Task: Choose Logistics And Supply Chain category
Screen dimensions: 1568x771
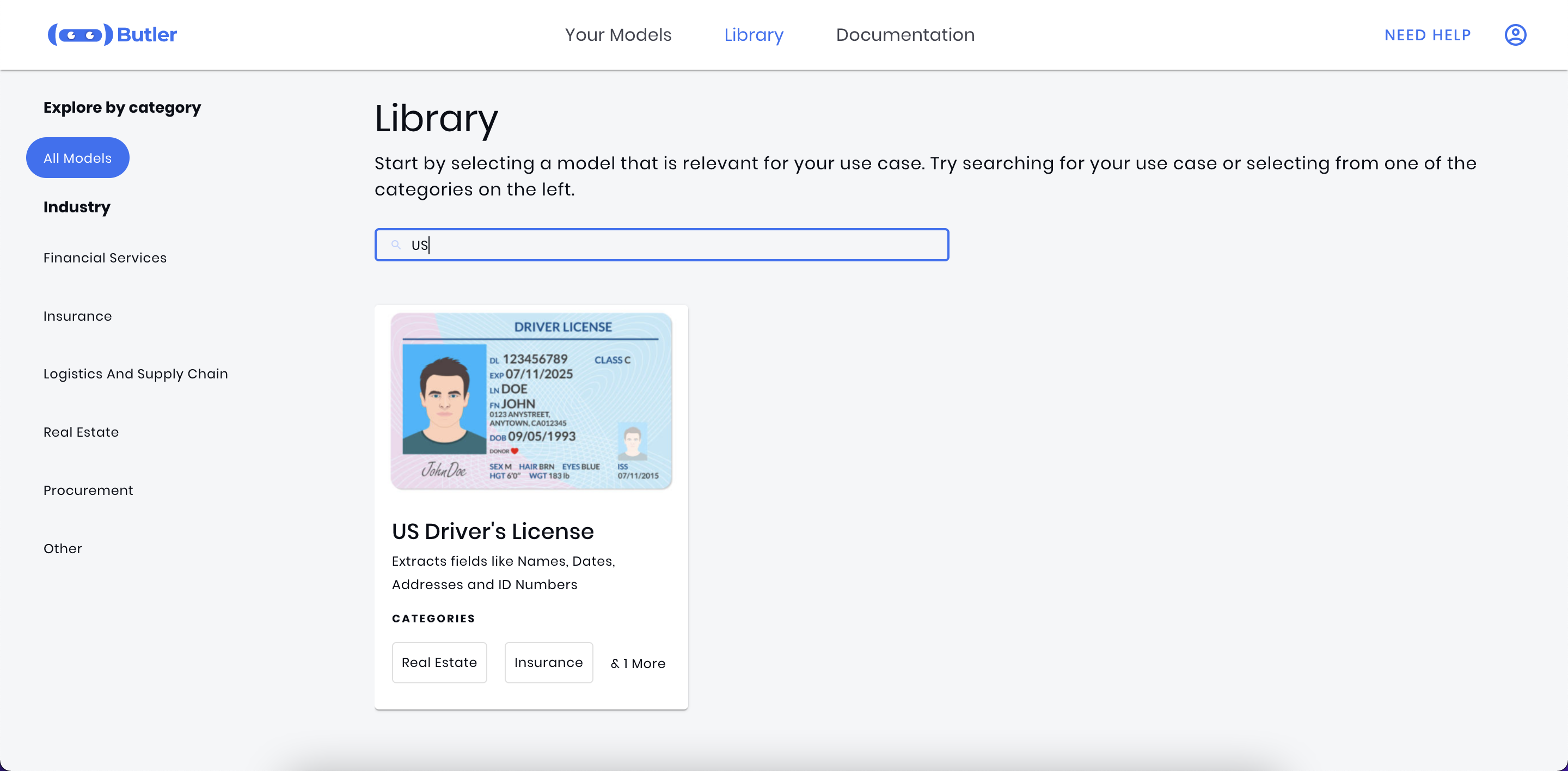Action: pos(135,374)
